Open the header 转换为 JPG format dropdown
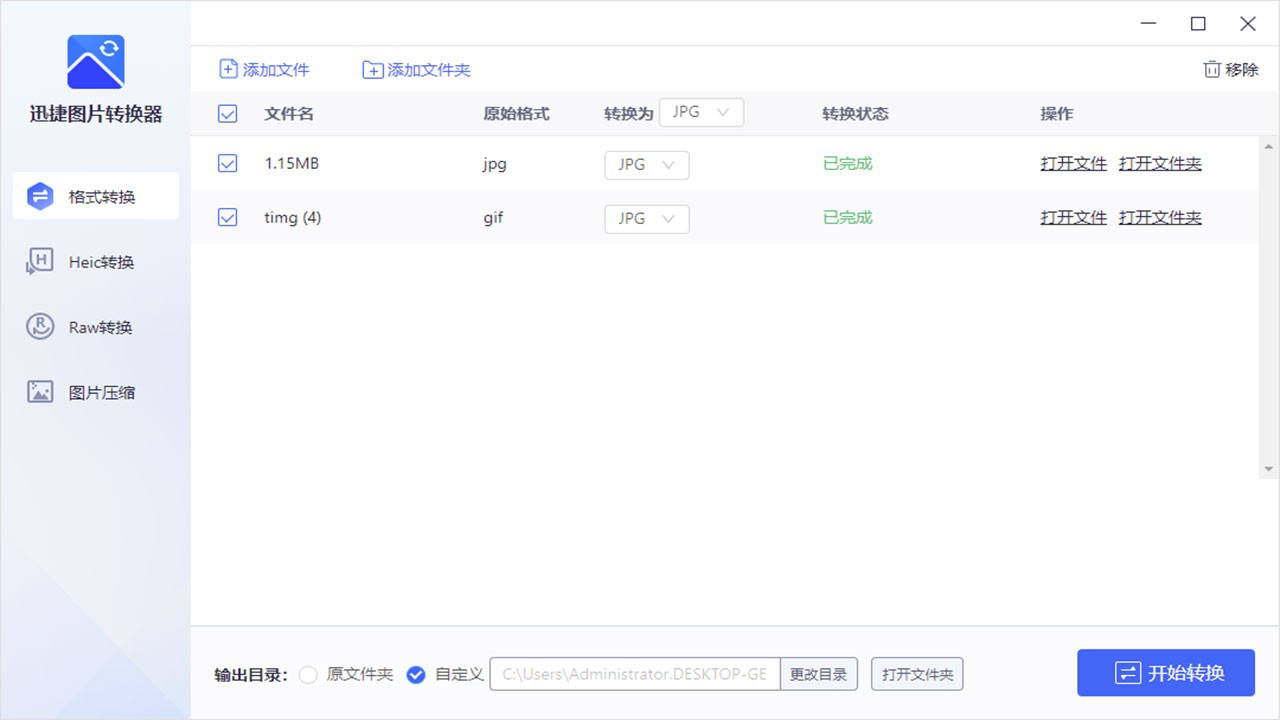 pos(701,112)
